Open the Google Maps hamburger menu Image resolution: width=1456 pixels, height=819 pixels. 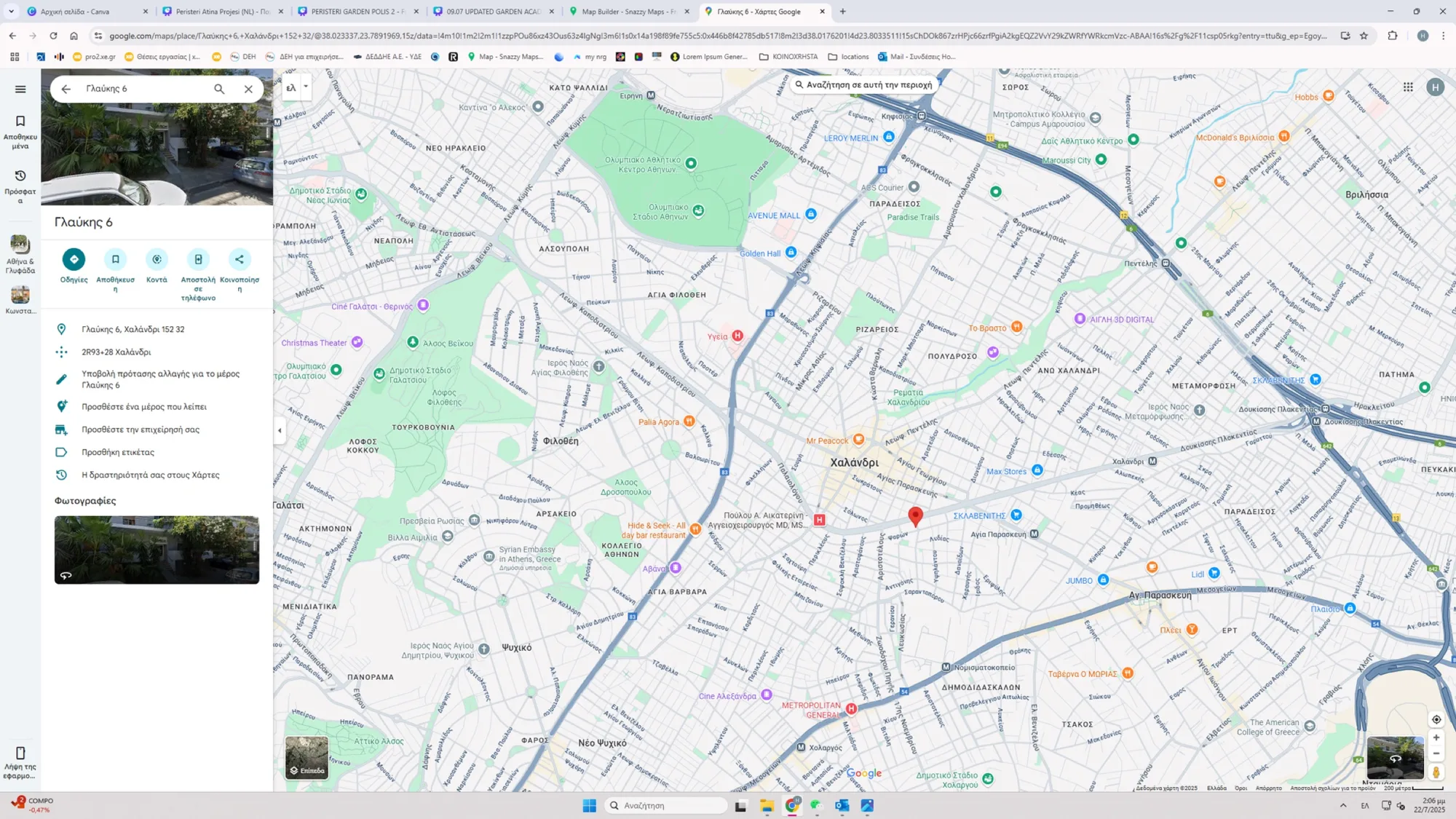(20, 89)
